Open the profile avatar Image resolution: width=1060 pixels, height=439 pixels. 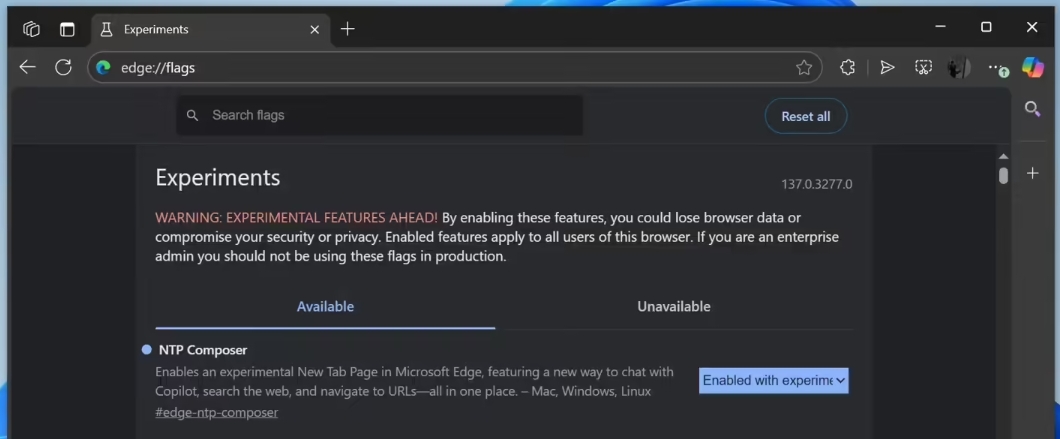coord(959,68)
